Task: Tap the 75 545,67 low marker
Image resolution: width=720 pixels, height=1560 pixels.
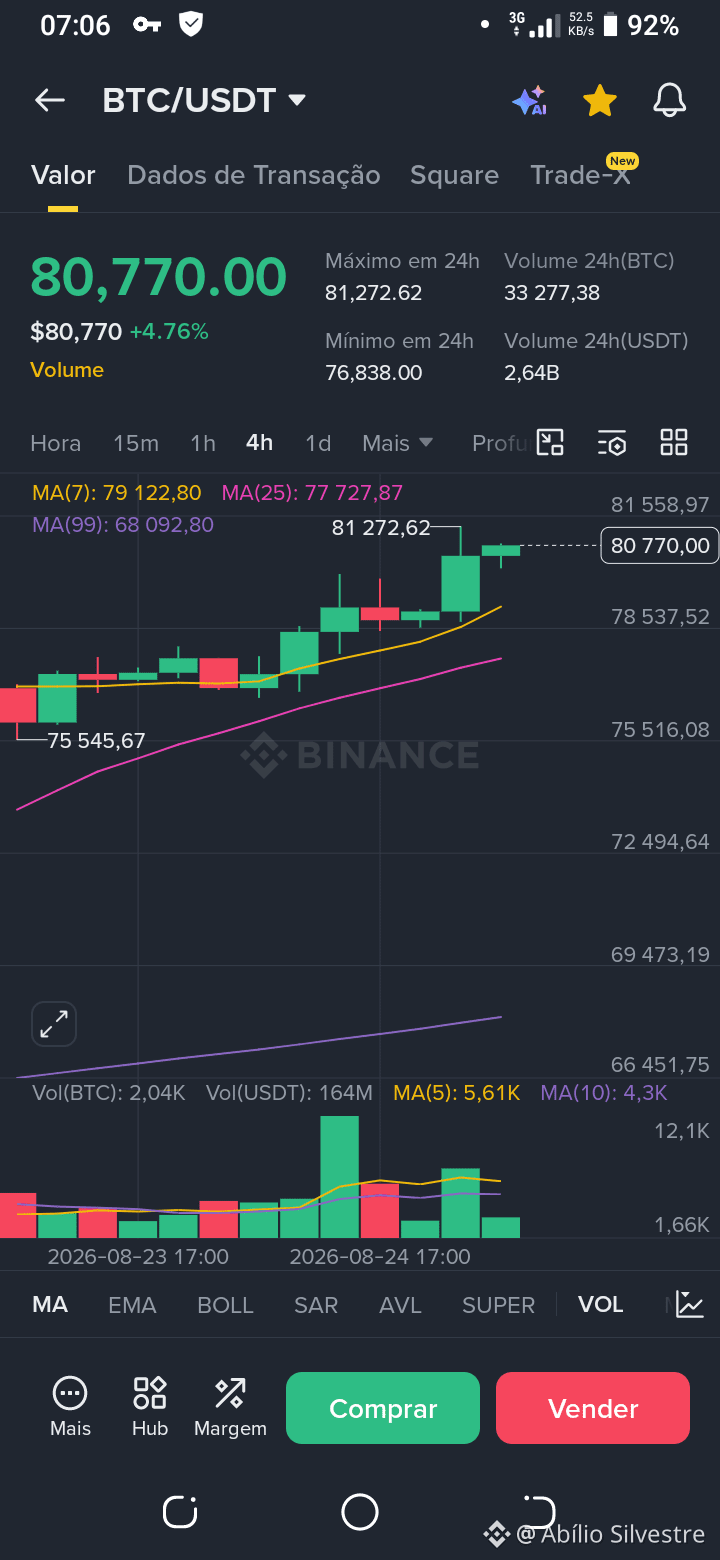Action: (x=97, y=741)
